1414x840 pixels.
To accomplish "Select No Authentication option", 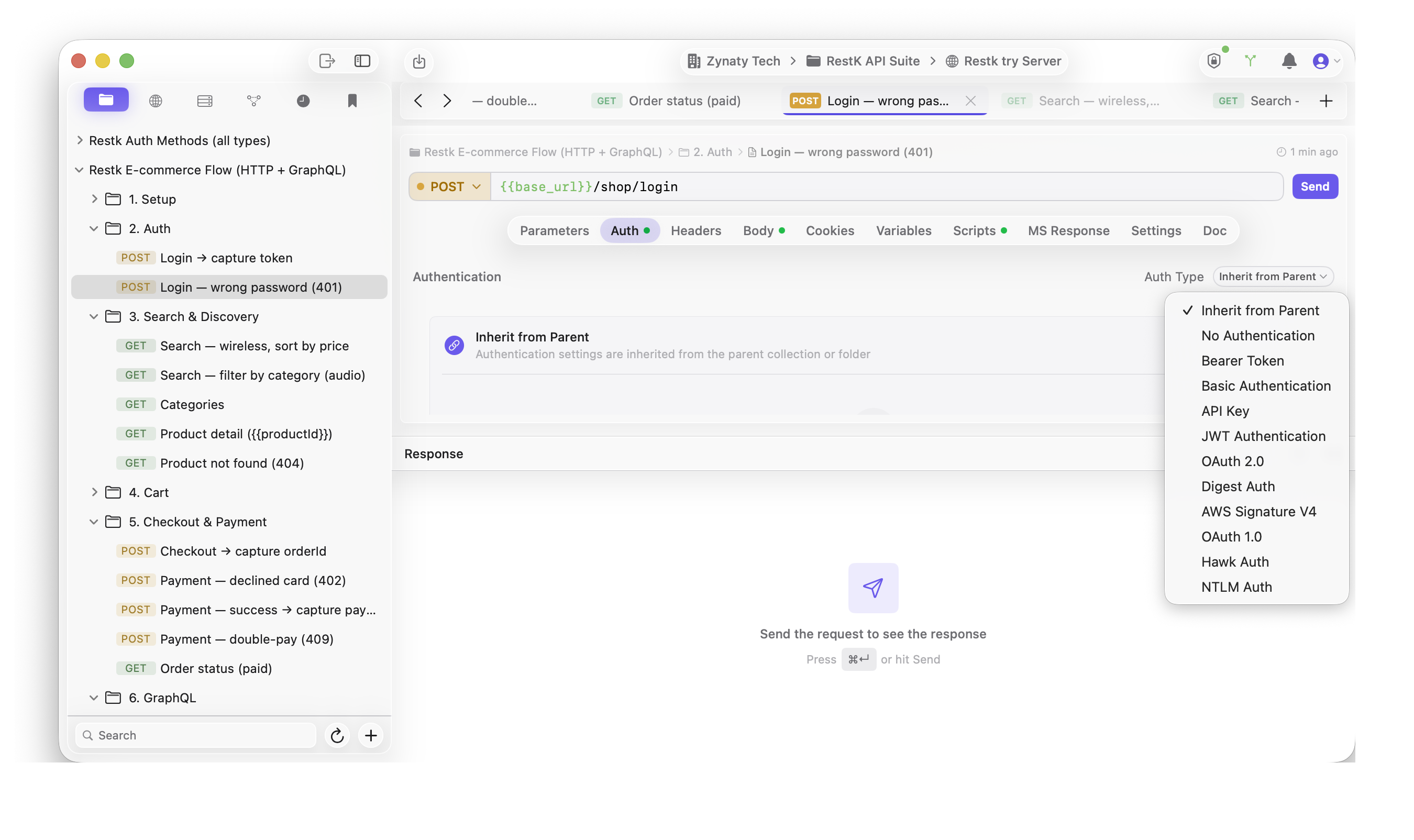I will [x=1256, y=336].
